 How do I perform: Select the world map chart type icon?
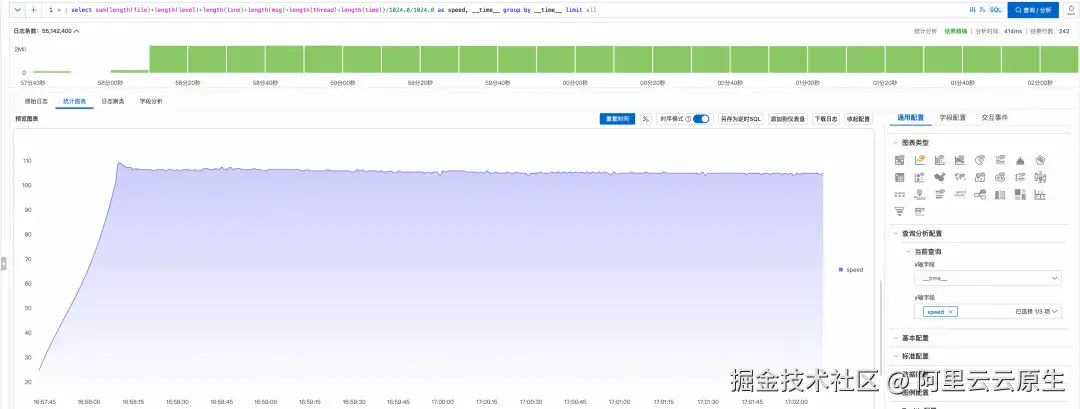point(959,177)
